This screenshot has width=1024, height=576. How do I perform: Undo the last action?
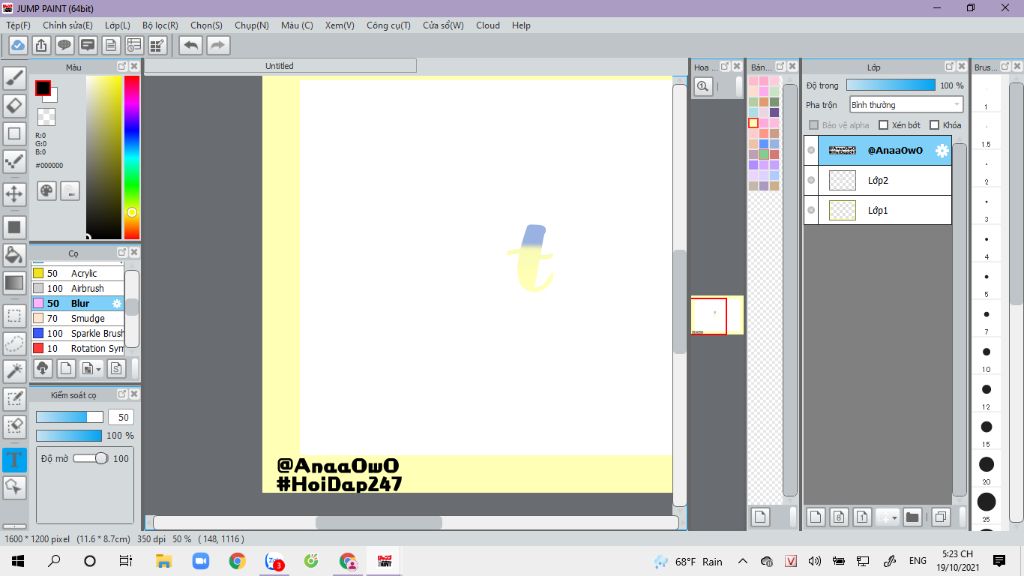(191, 45)
